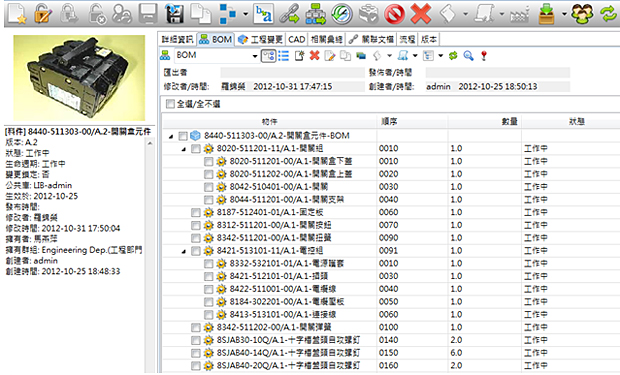Screen dimensions: 620x375
Task: Click the new document star icon
Action: [17, 13]
